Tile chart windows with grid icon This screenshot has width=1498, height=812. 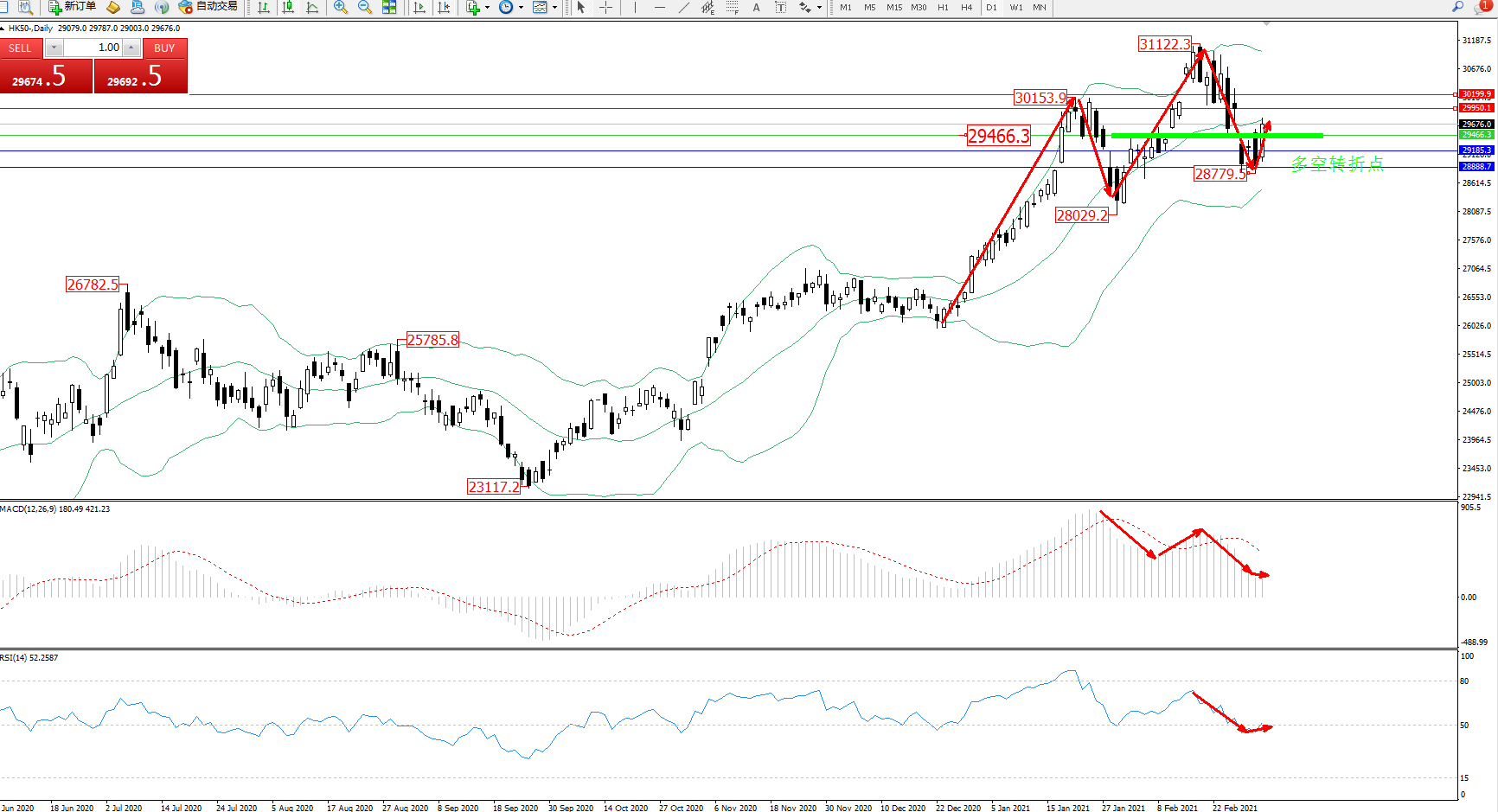[389, 7]
